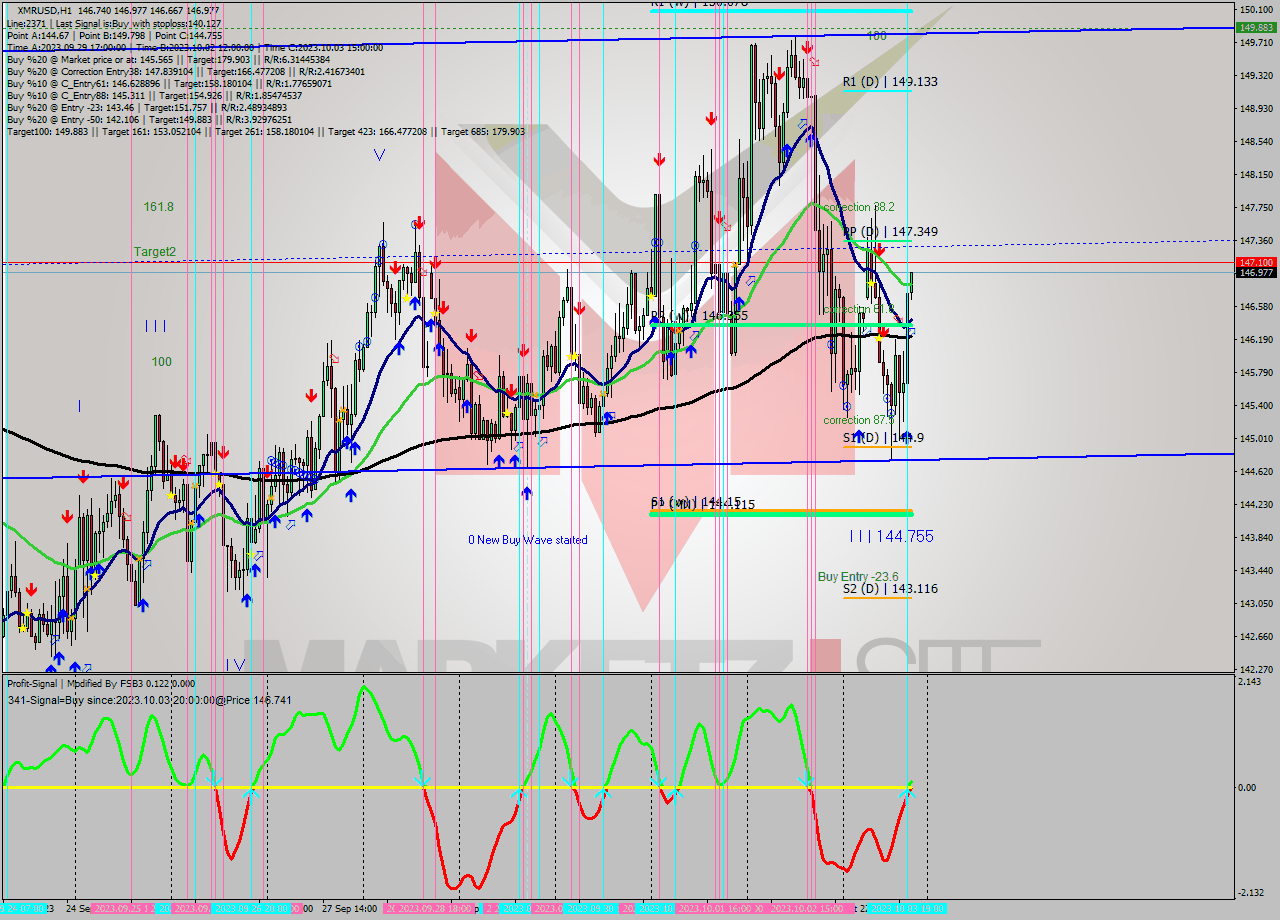Select the '| | | 144.755' wave label
The image size is (1280, 920).
pos(891,536)
